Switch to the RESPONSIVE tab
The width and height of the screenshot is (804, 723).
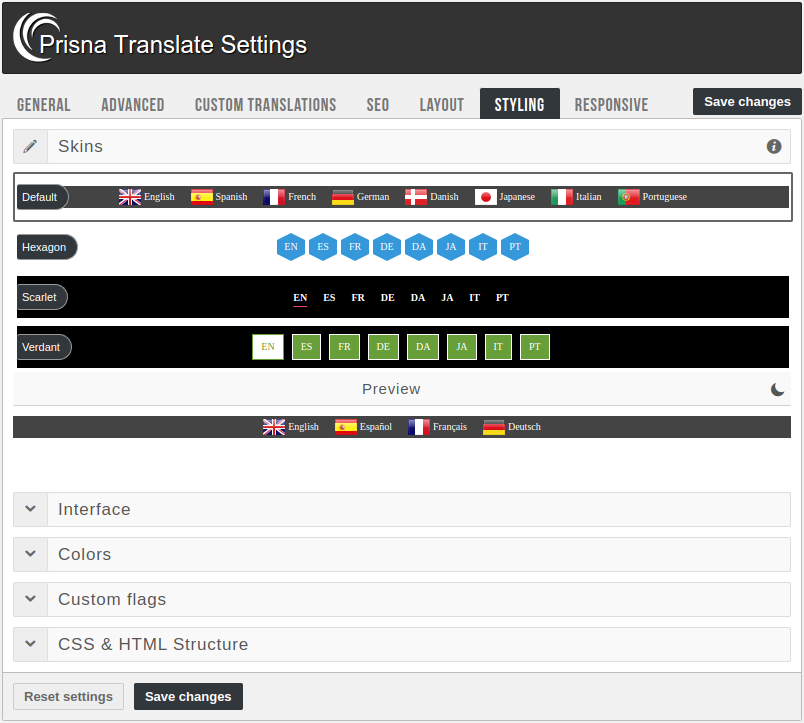click(x=611, y=104)
